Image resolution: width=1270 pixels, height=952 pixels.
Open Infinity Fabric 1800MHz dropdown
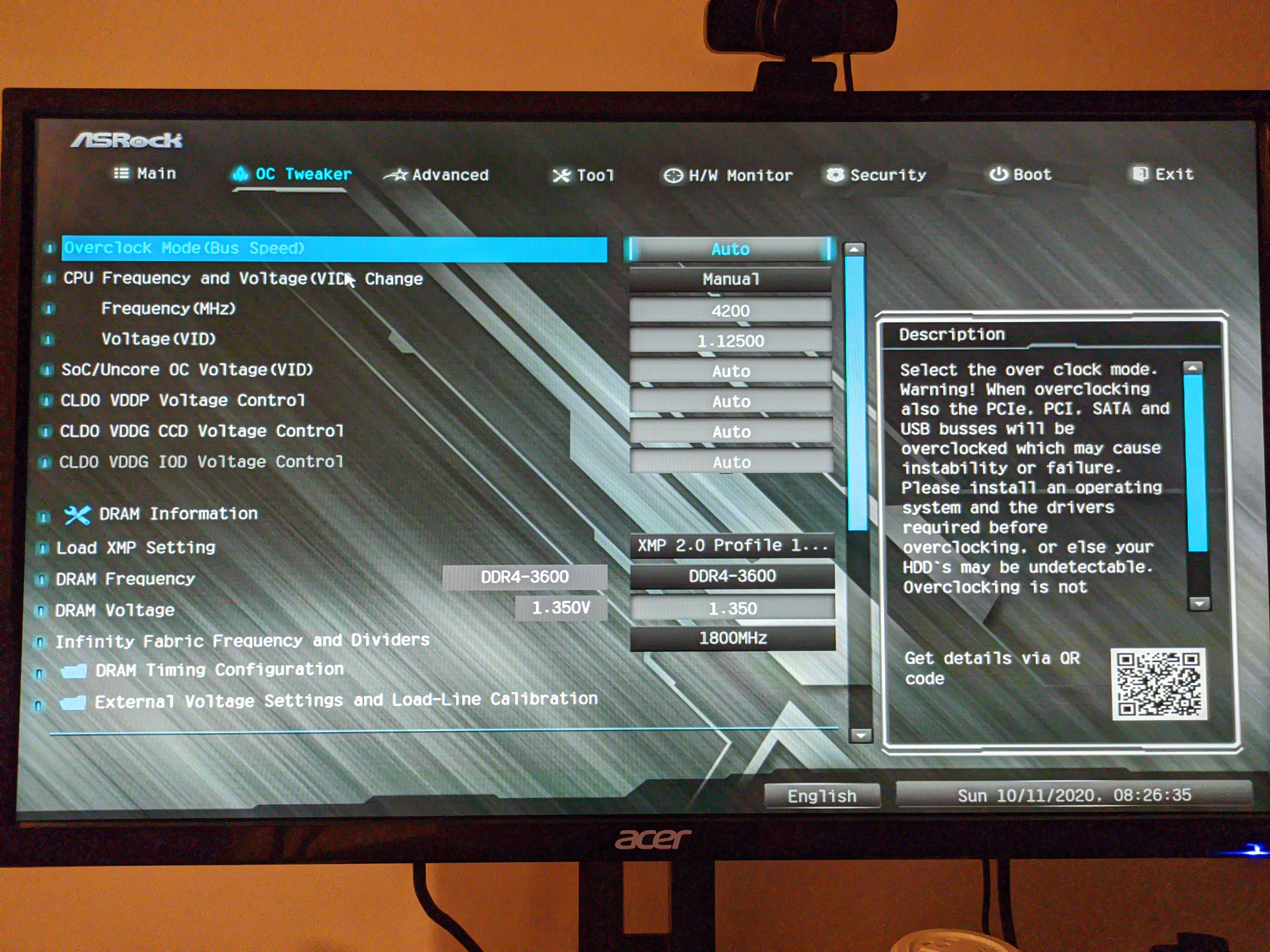[733, 638]
